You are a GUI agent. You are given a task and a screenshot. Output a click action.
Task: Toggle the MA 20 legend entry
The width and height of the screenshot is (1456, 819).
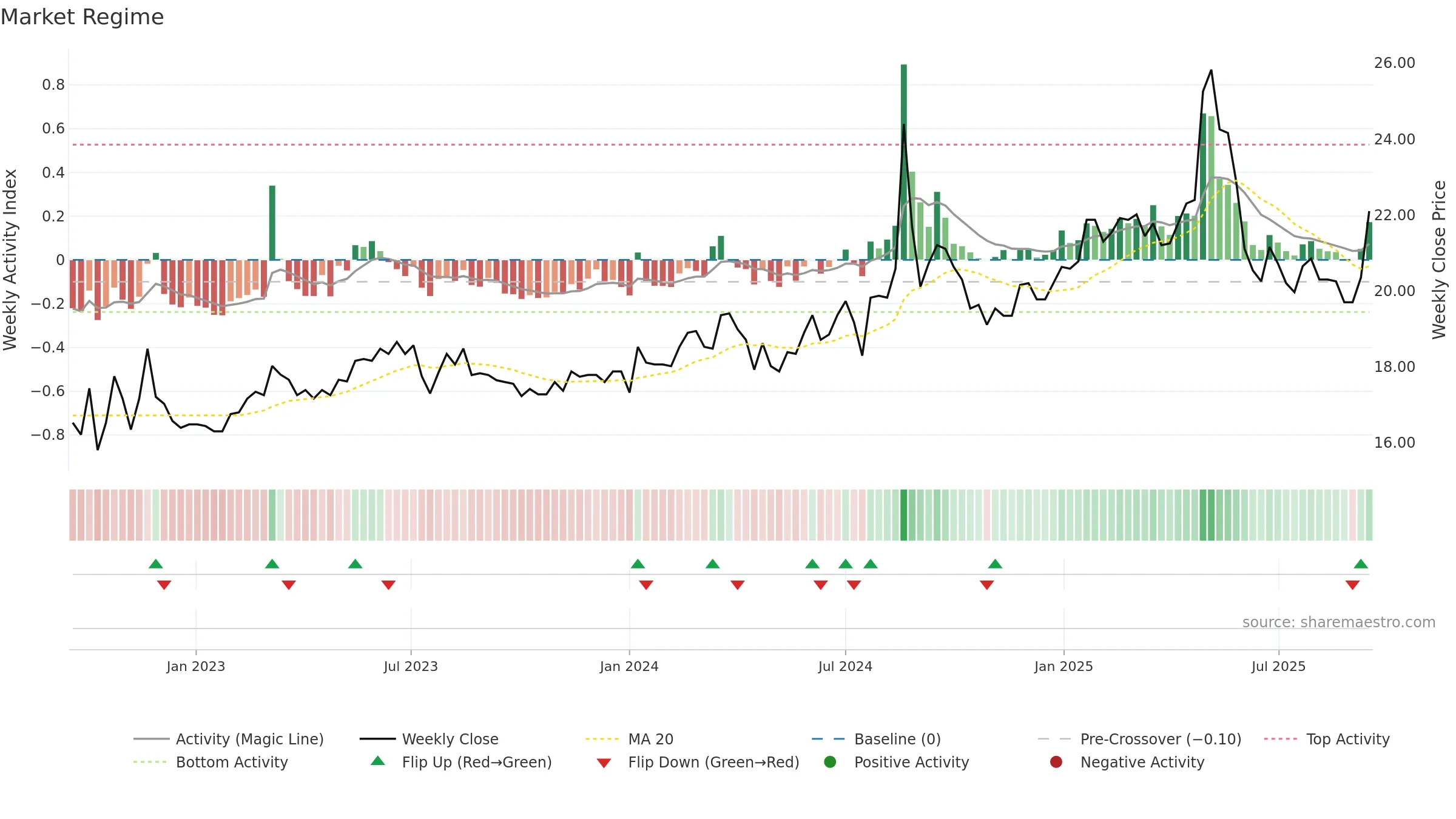click(629, 739)
